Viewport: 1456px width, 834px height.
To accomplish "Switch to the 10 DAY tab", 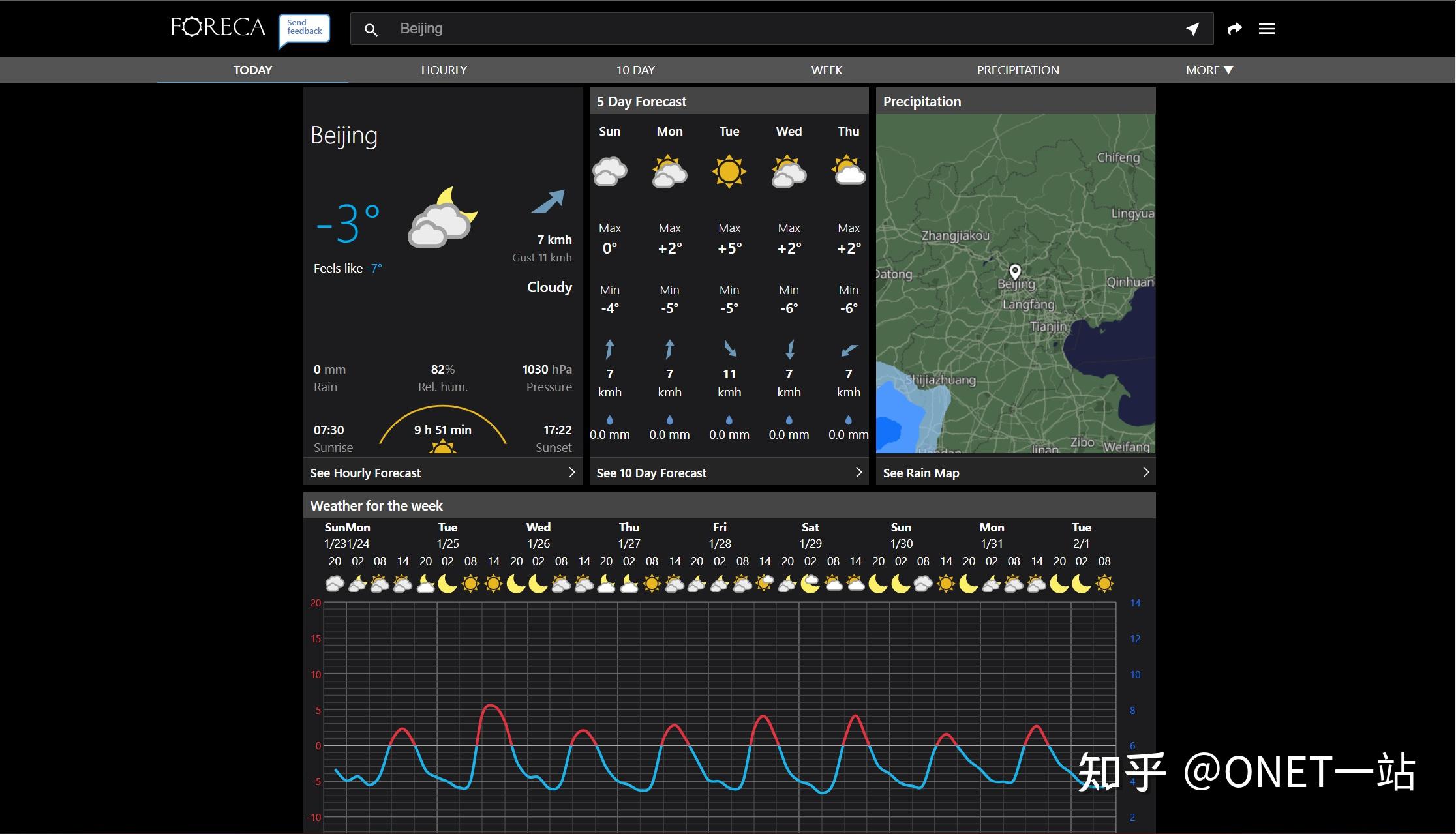I will [635, 70].
